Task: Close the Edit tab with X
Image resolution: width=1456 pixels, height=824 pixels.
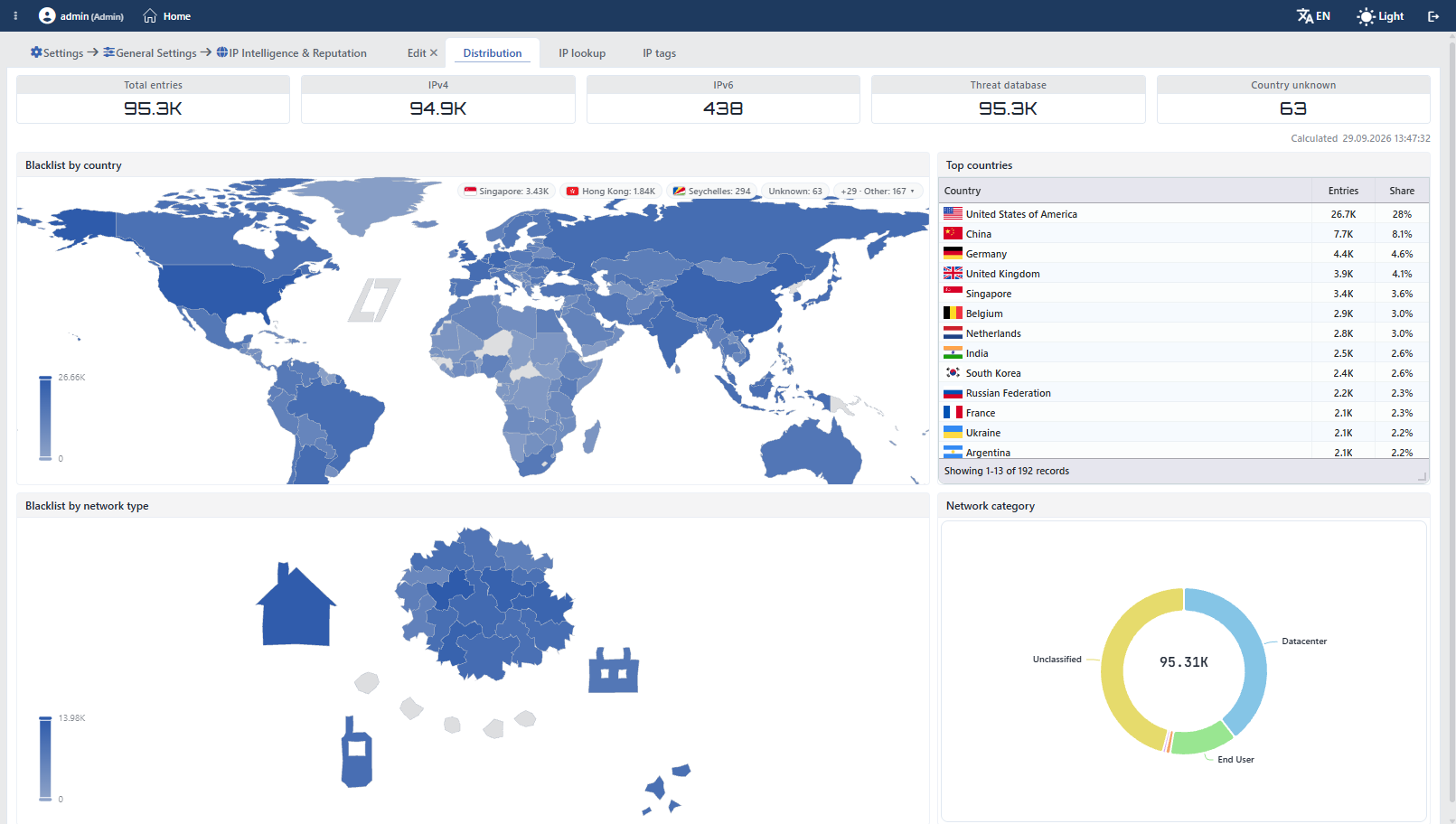Action: [434, 53]
